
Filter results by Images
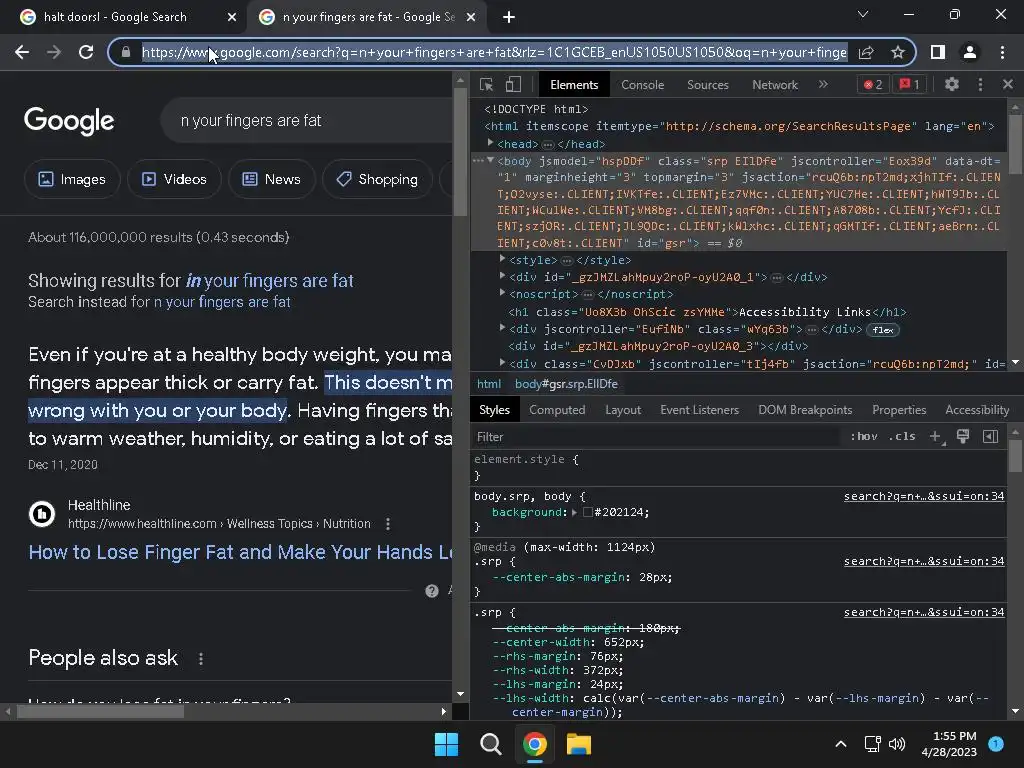tap(72, 179)
